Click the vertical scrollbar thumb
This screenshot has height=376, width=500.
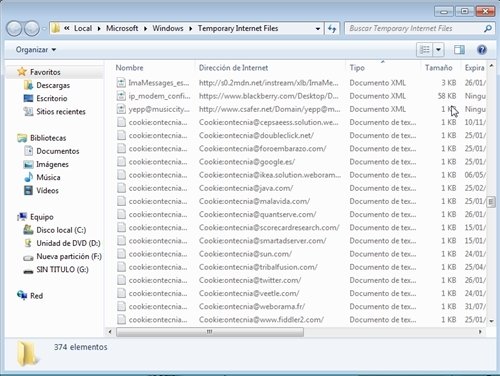(491, 202)
